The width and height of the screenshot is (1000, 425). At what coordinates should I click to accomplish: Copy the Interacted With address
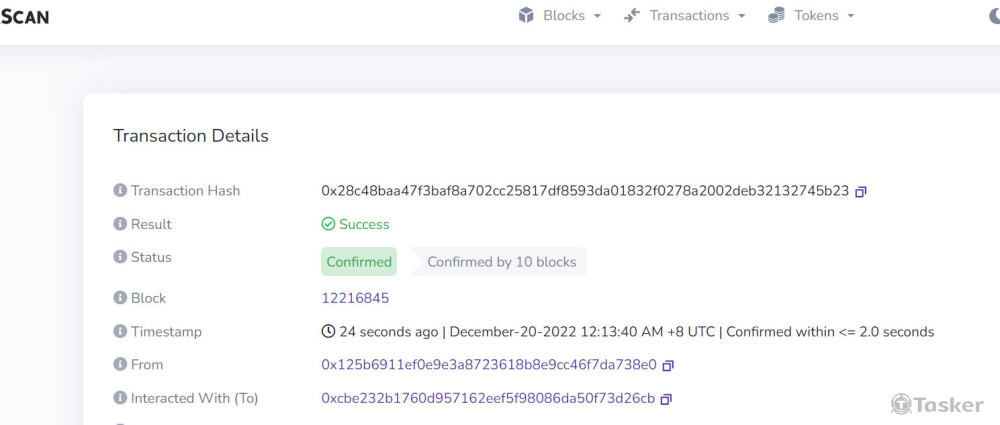tap(666, 399)
